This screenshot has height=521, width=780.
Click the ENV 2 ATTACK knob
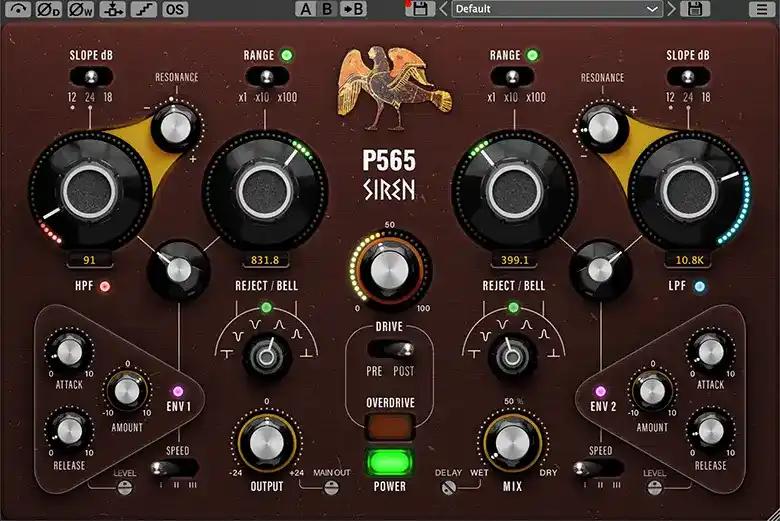(x=711, y=352)
